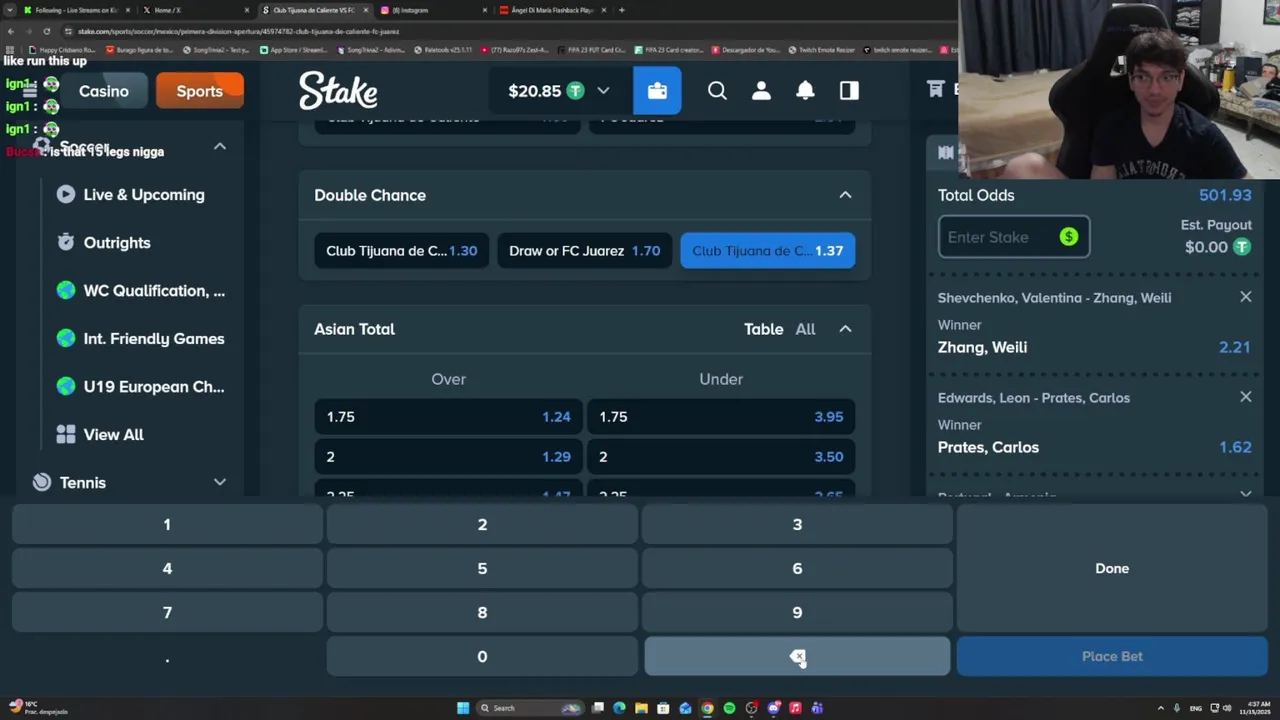Screen dimensions: 1280x720
Task: Collapse the Soccer sidebar section
Action: coord(220,147)
